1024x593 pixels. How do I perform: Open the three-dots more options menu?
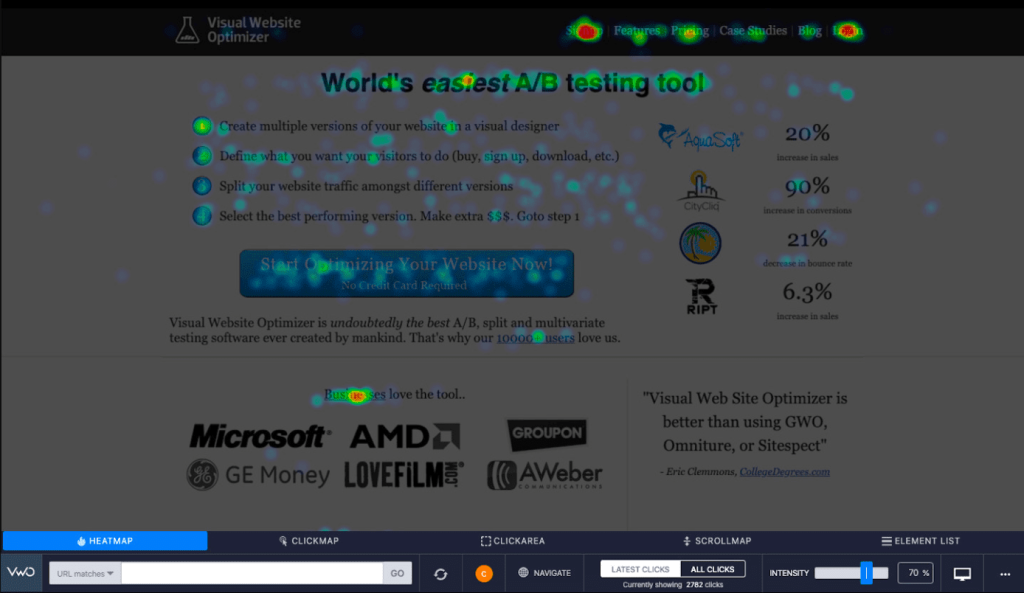1005,574
